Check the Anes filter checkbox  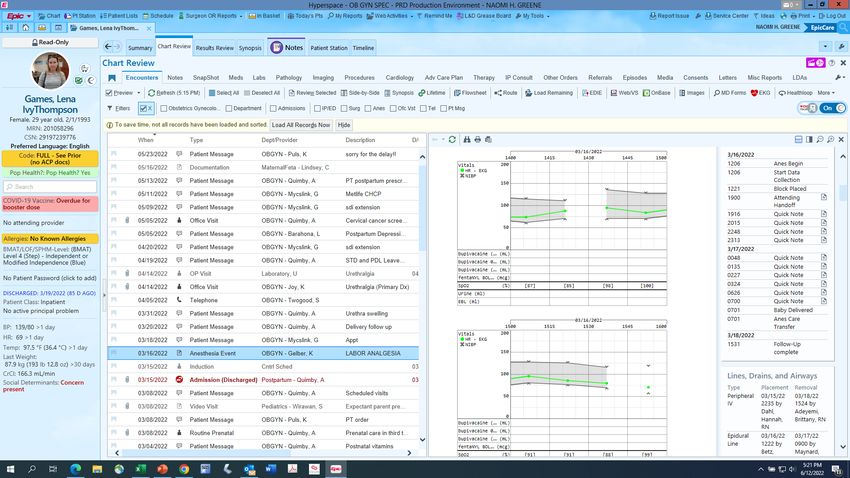pyautogui.click(x=368, y=108)
